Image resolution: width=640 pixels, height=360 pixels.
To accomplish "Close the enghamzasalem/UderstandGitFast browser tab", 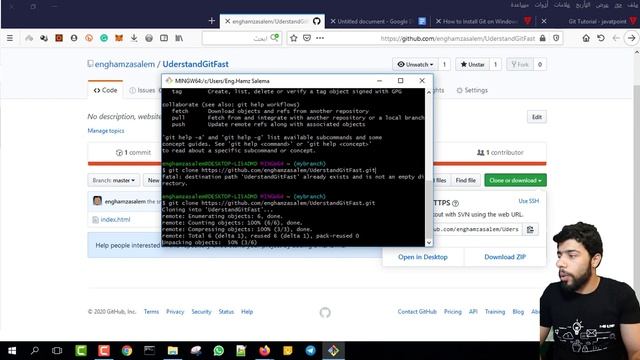I will click(x=227, y=21).
